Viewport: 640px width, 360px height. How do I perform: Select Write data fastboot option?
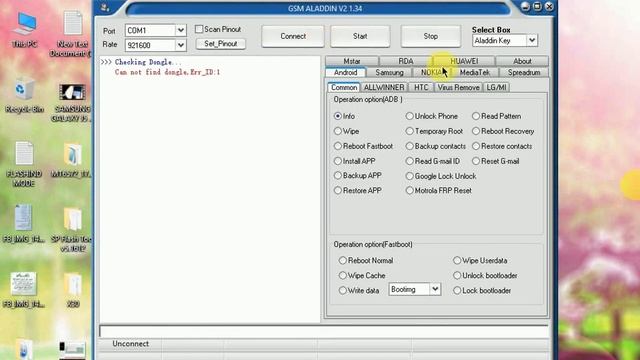tap(342, 291)
